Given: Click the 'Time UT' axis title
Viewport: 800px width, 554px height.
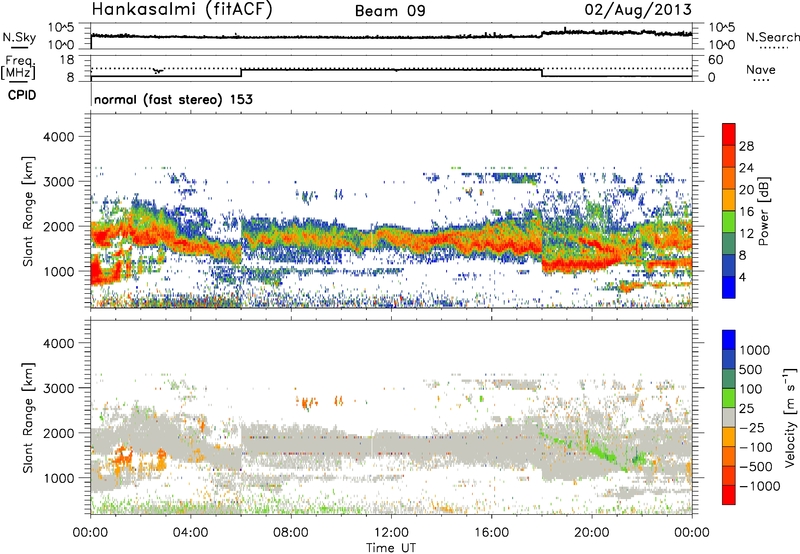Looking at the screenshot, I should tap(391, 547).
